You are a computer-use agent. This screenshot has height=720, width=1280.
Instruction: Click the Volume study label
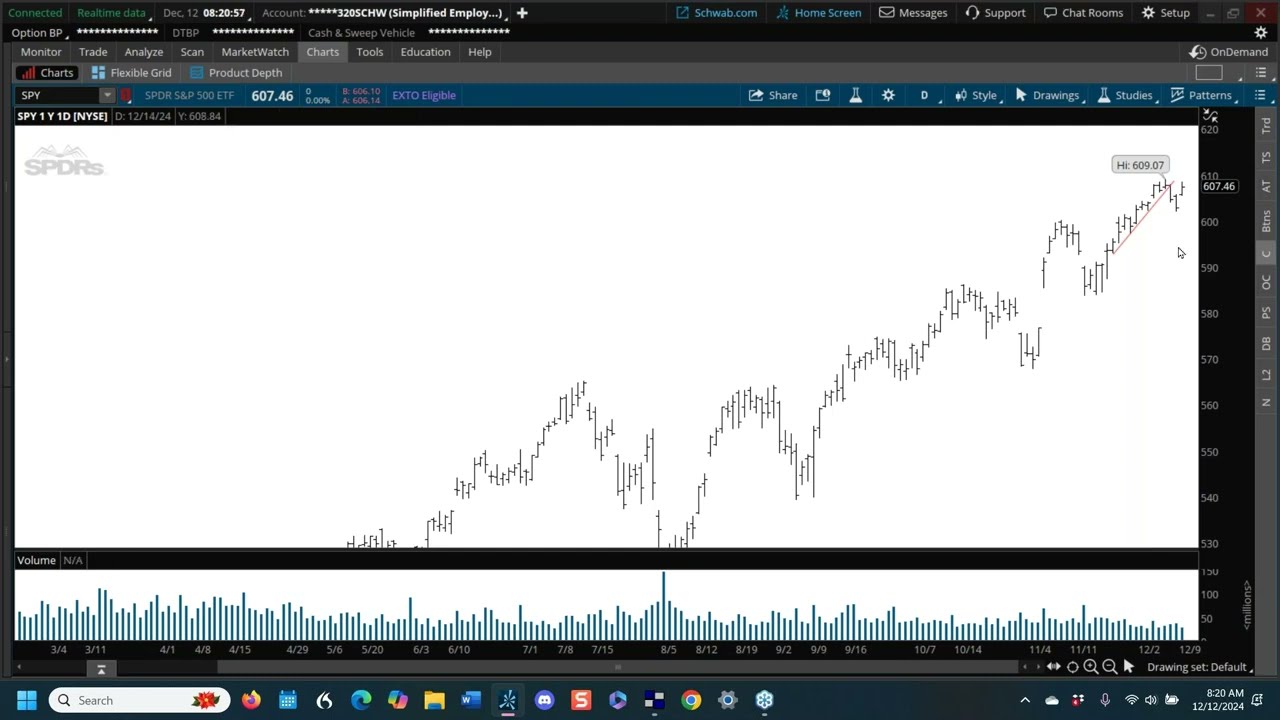point(36,560)
